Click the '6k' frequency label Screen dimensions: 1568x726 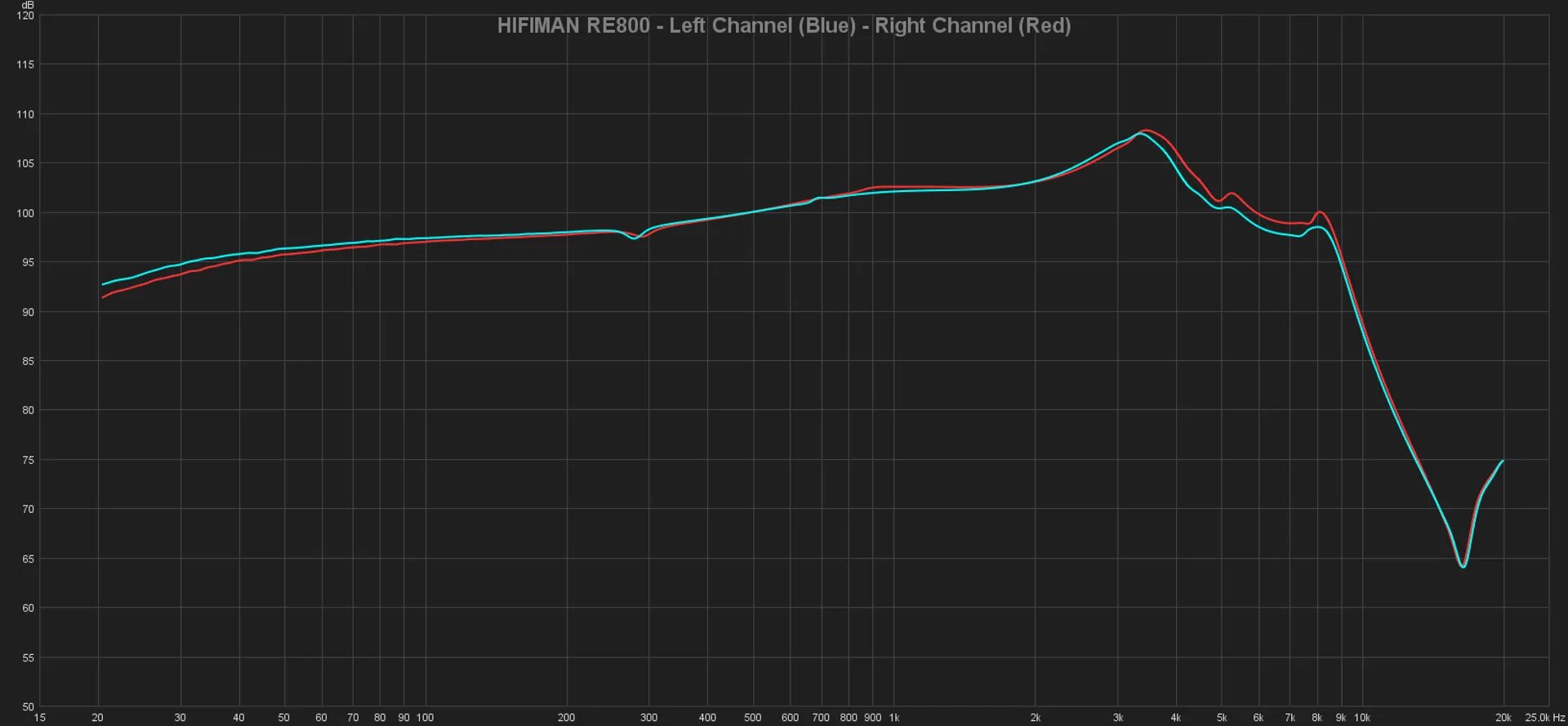1258,718
